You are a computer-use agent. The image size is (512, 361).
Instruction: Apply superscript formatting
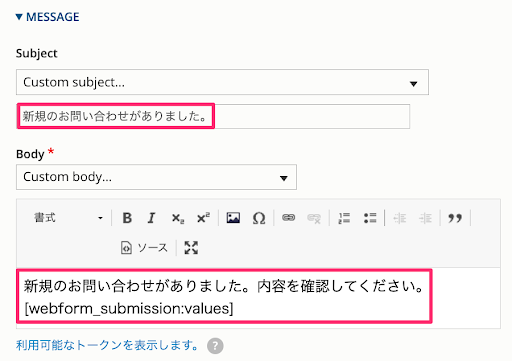[203, 218]
